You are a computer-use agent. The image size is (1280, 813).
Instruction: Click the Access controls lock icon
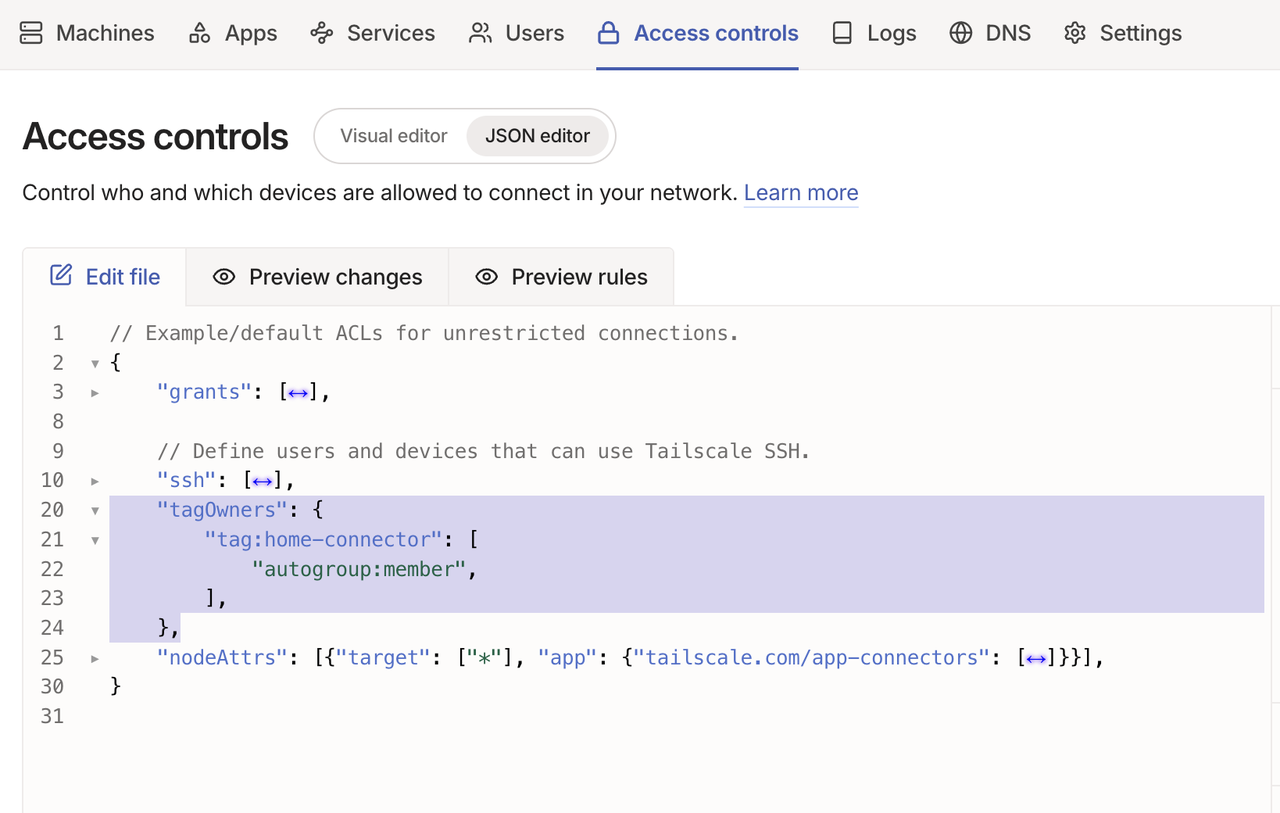pyautogui.click(x=608, y=33)
